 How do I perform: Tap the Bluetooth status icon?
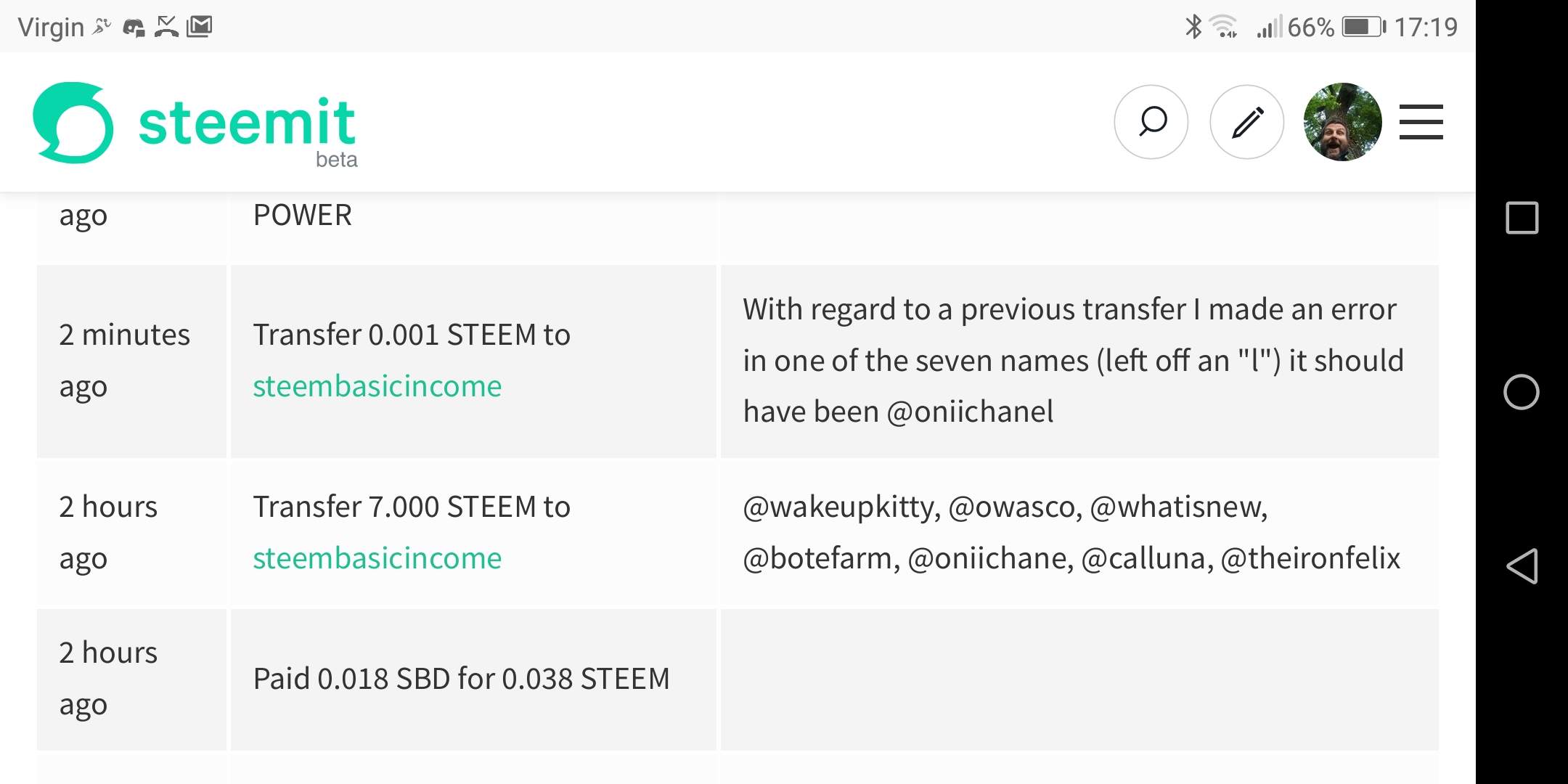click(x=1193, y=27)
